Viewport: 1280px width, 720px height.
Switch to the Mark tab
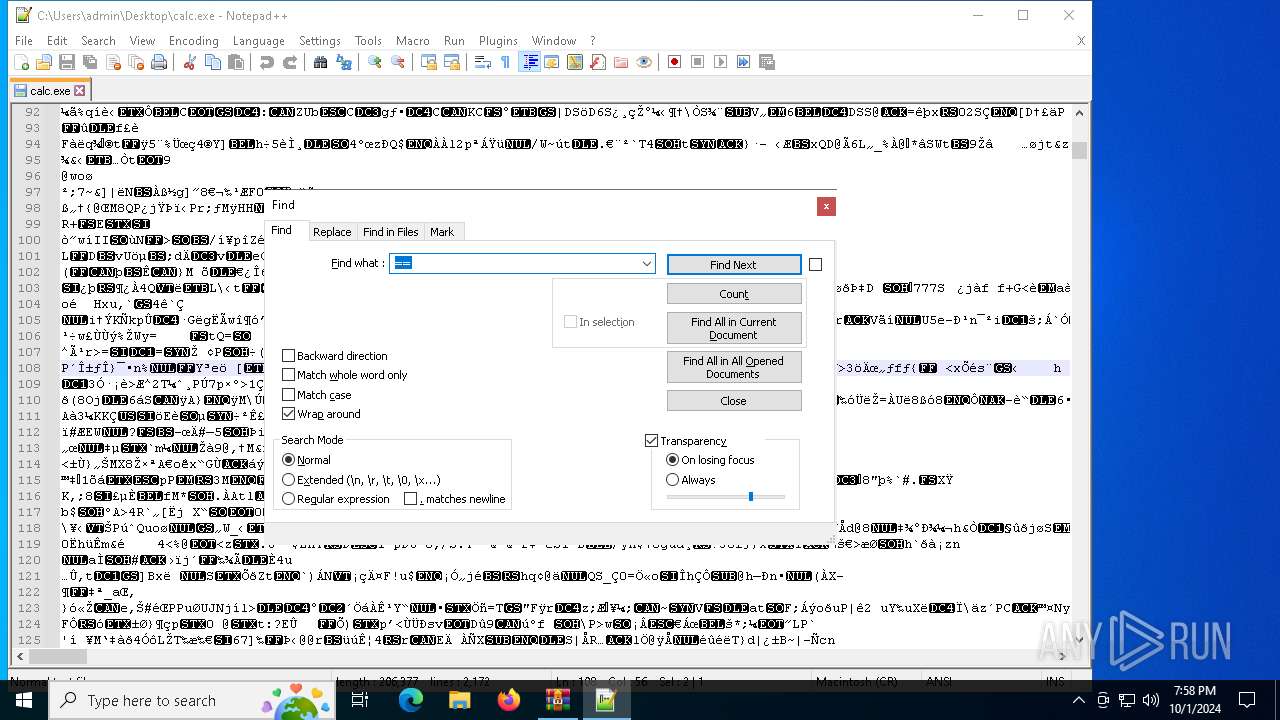[x=442, y=232]
